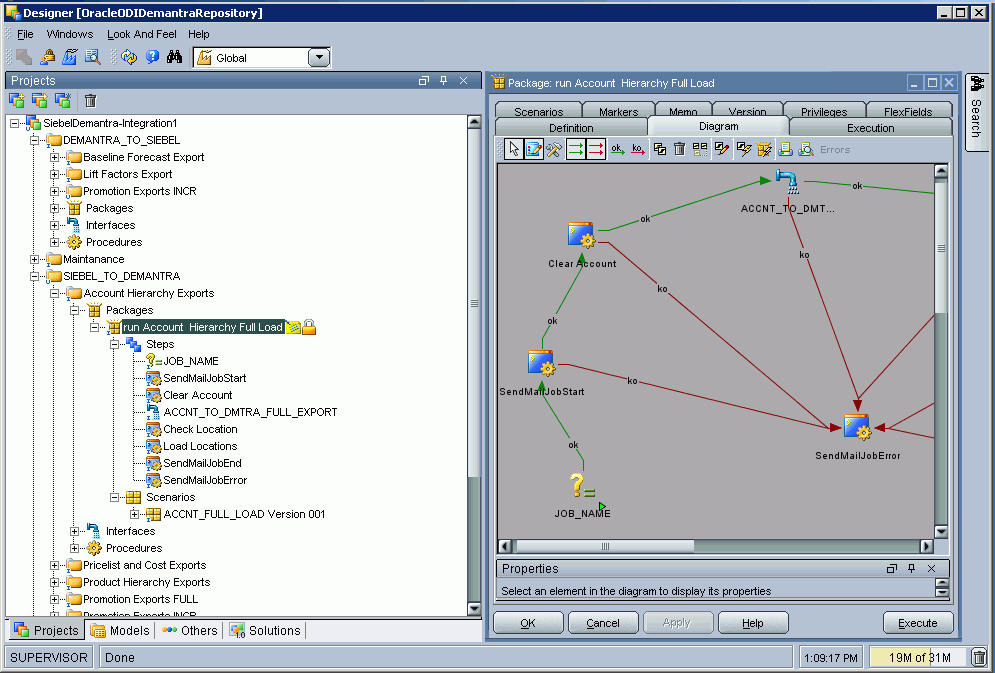Click the diagram horizontal scrollbar thumb
Viewport: 995px width, 673px height.
click(x=605, y=546)
